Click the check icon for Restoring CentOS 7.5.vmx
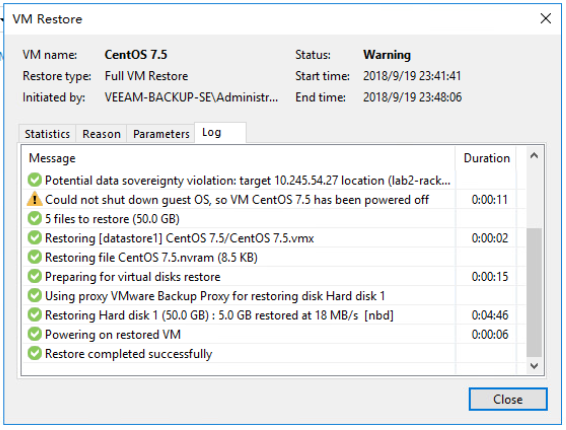 pos(35,238)
